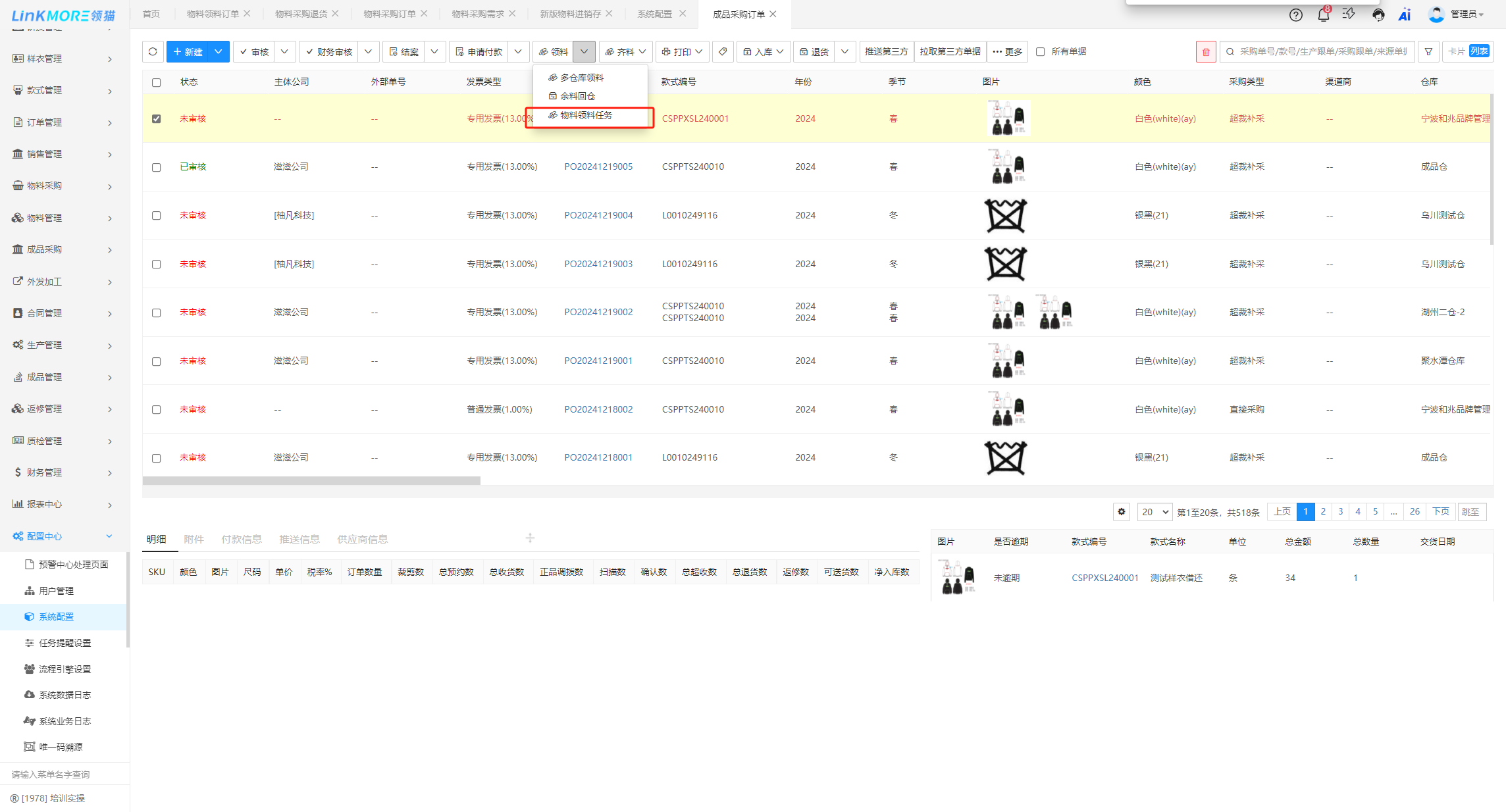Click the help question mark icon
Viewport: 1506px width, 812px height.
[1295, 14]
